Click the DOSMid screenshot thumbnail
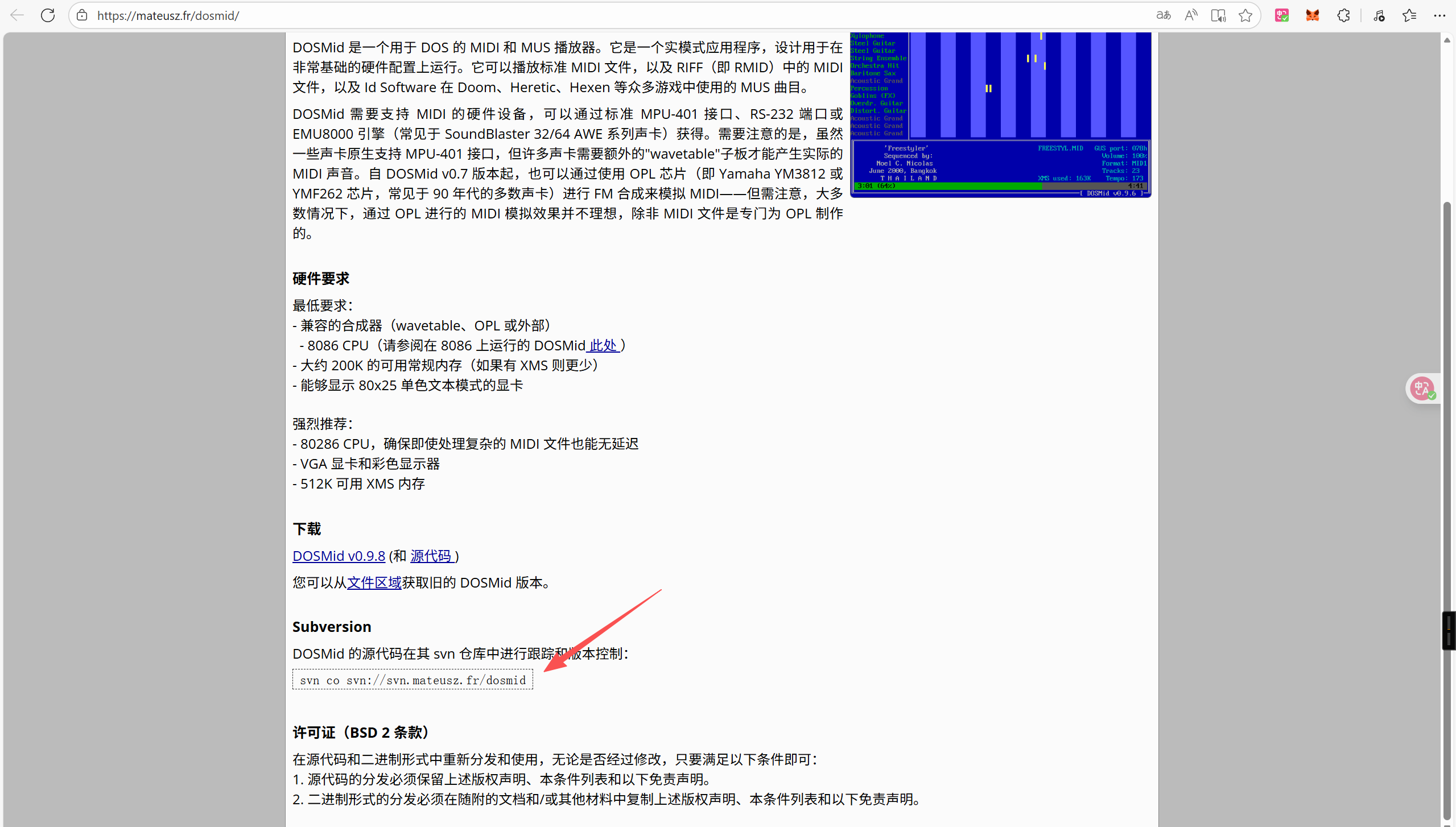1456x827 pixels. coord(1000,114)
